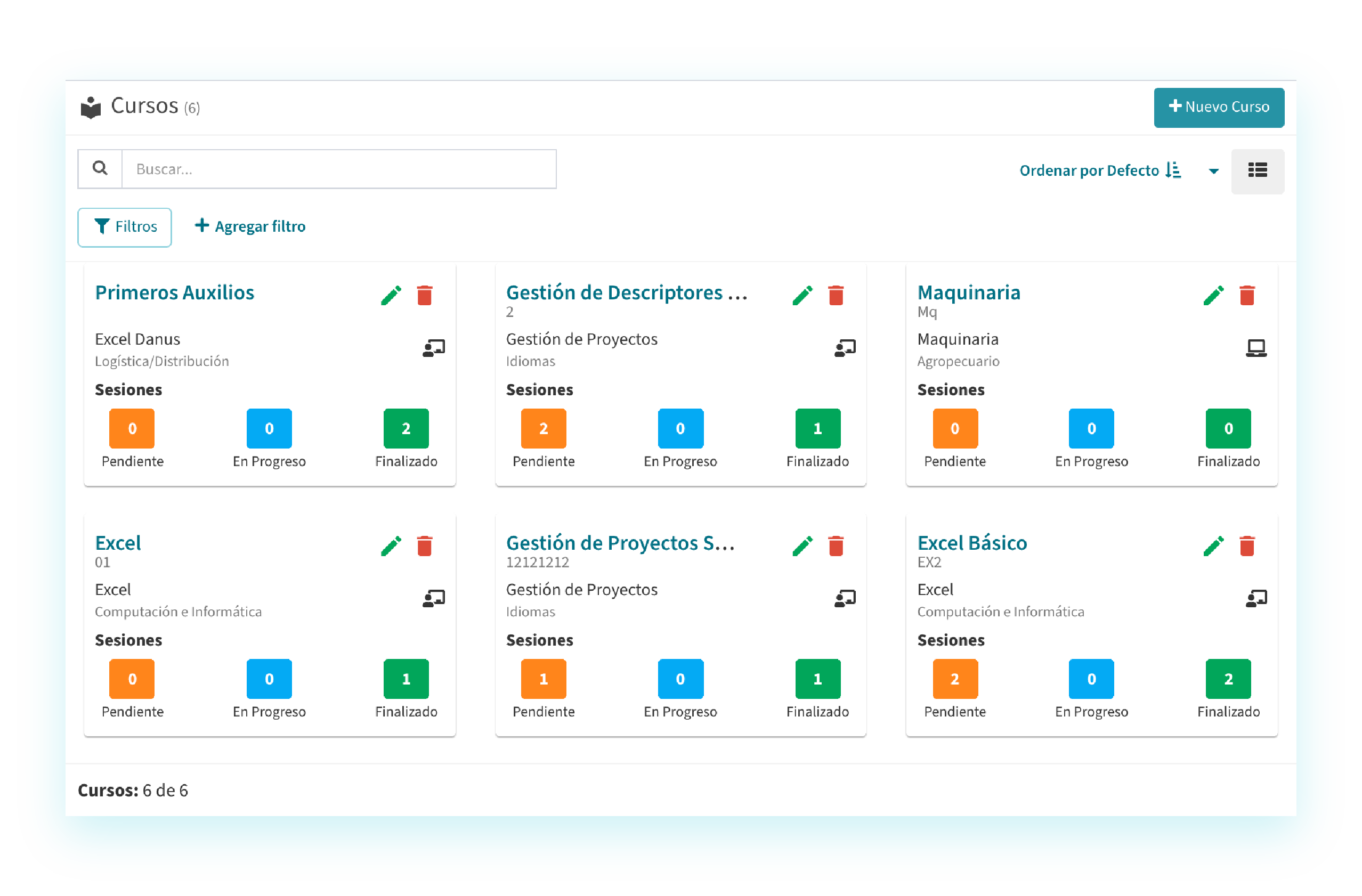The height and width of the screenshot is (896, 1362).
Task: Click the laptop icon on Maquinaria card
Action: 1256,348
